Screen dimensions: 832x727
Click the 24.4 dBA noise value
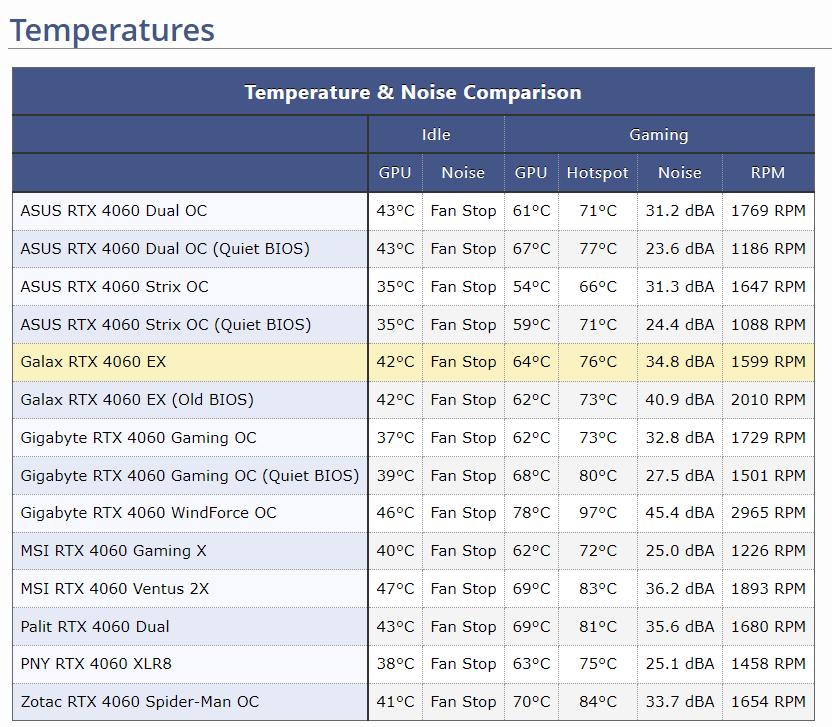pyautogui.click(x=680, y=325)
